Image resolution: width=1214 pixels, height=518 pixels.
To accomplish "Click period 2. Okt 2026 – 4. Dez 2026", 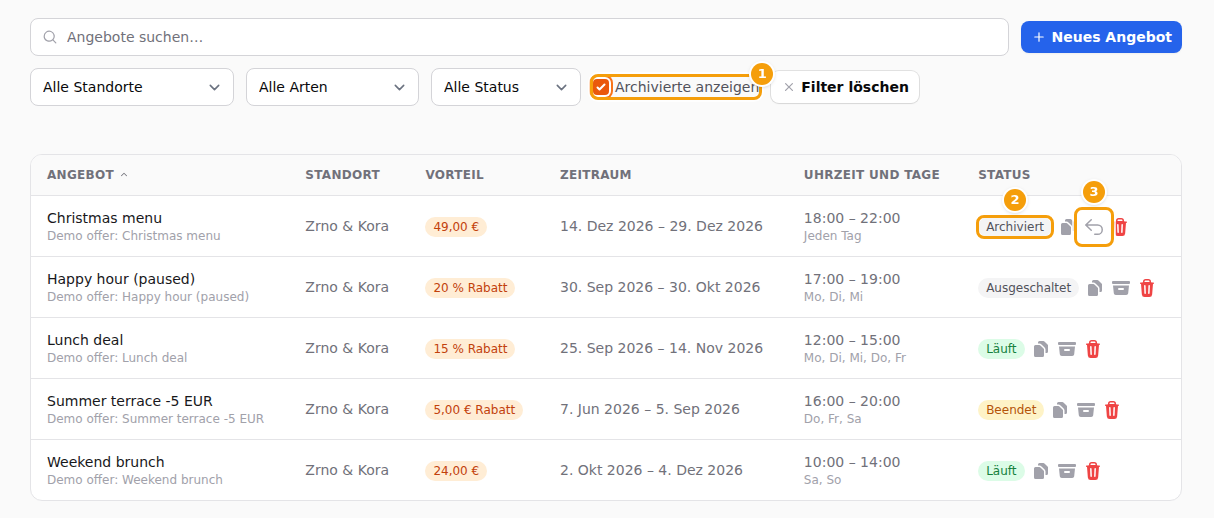I will pos(651,470).
